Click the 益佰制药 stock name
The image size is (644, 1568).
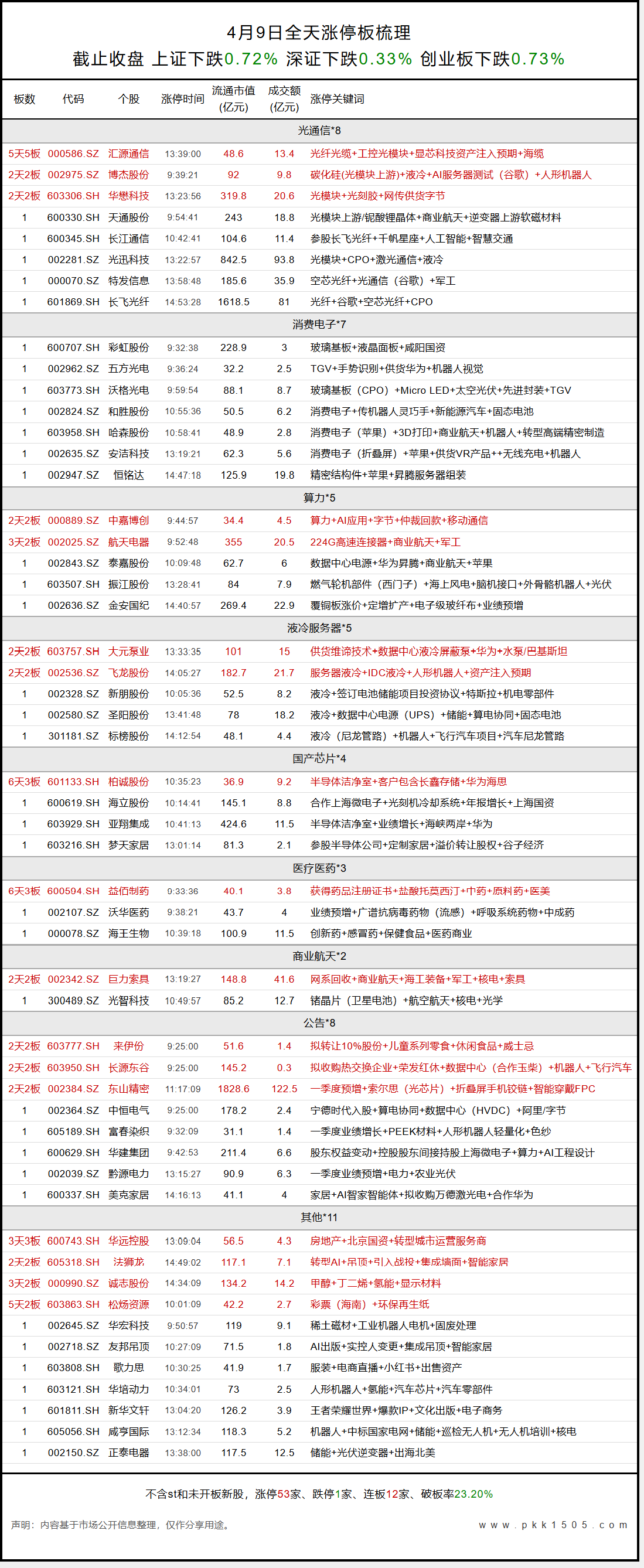[128, 891]
